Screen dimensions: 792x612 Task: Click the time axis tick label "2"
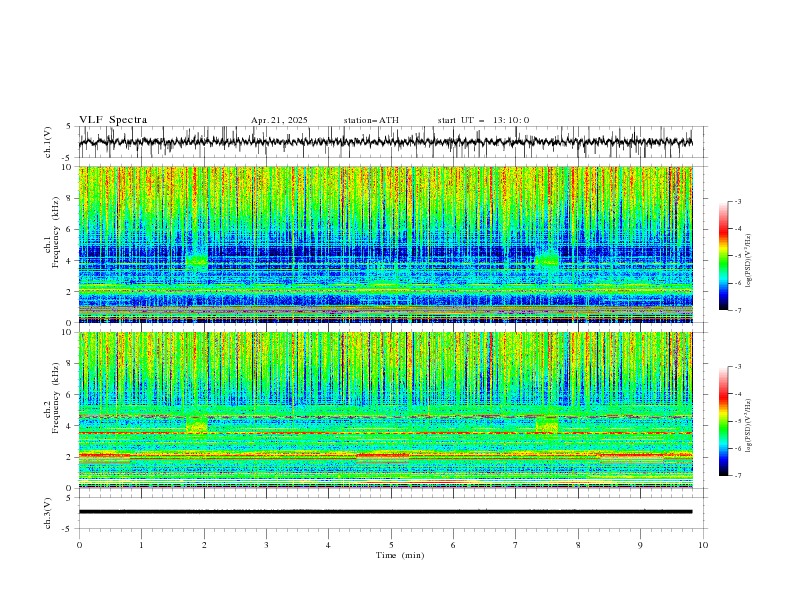(x=204, y=545)
